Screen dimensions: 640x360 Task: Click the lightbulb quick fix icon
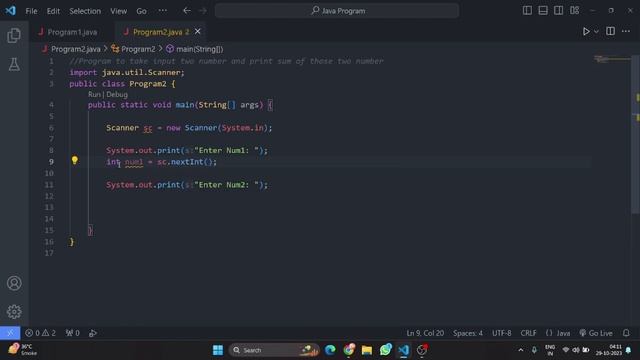(75, 160)
